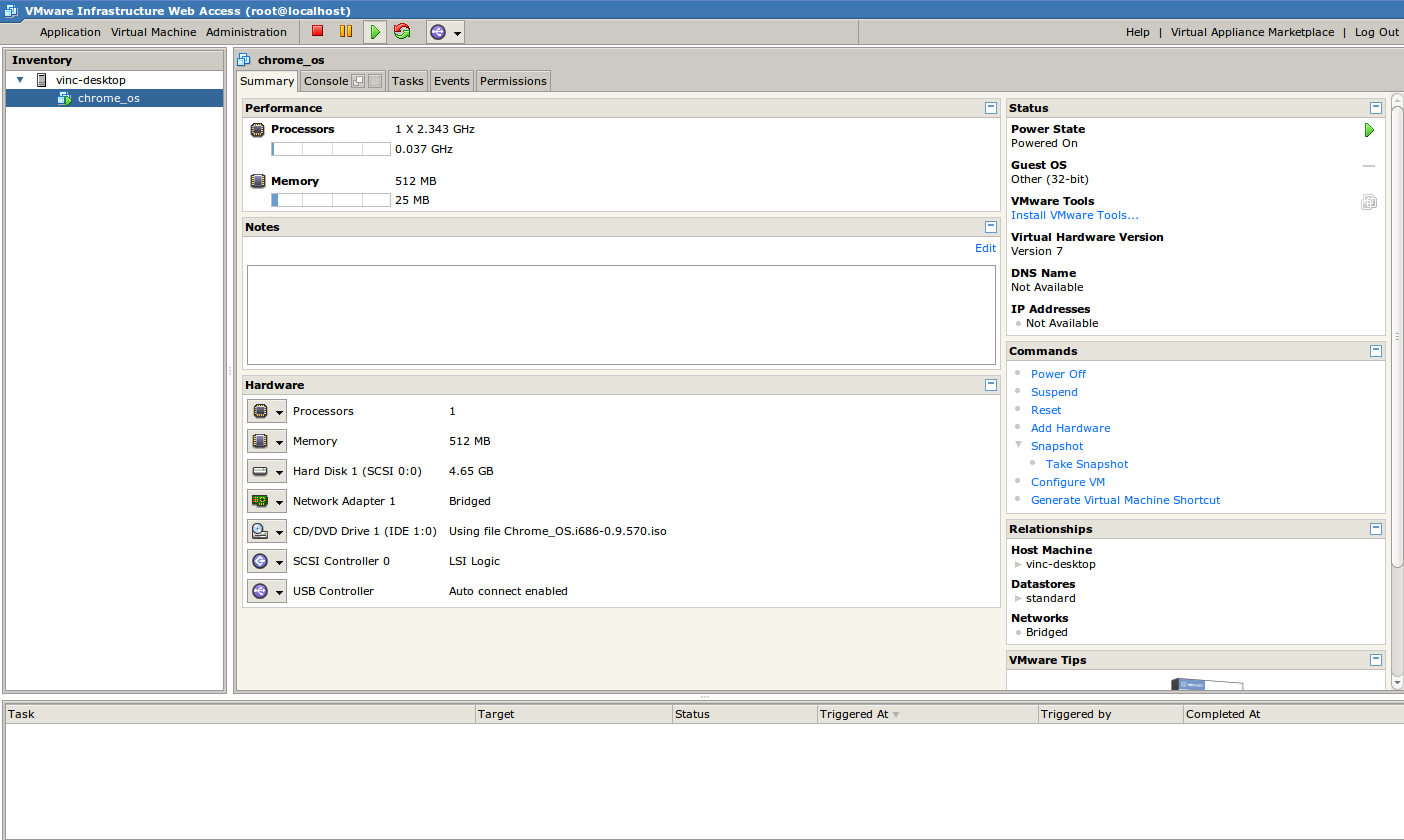
Task: Click the USB devices toolbar icon
Action: (438, 32)
